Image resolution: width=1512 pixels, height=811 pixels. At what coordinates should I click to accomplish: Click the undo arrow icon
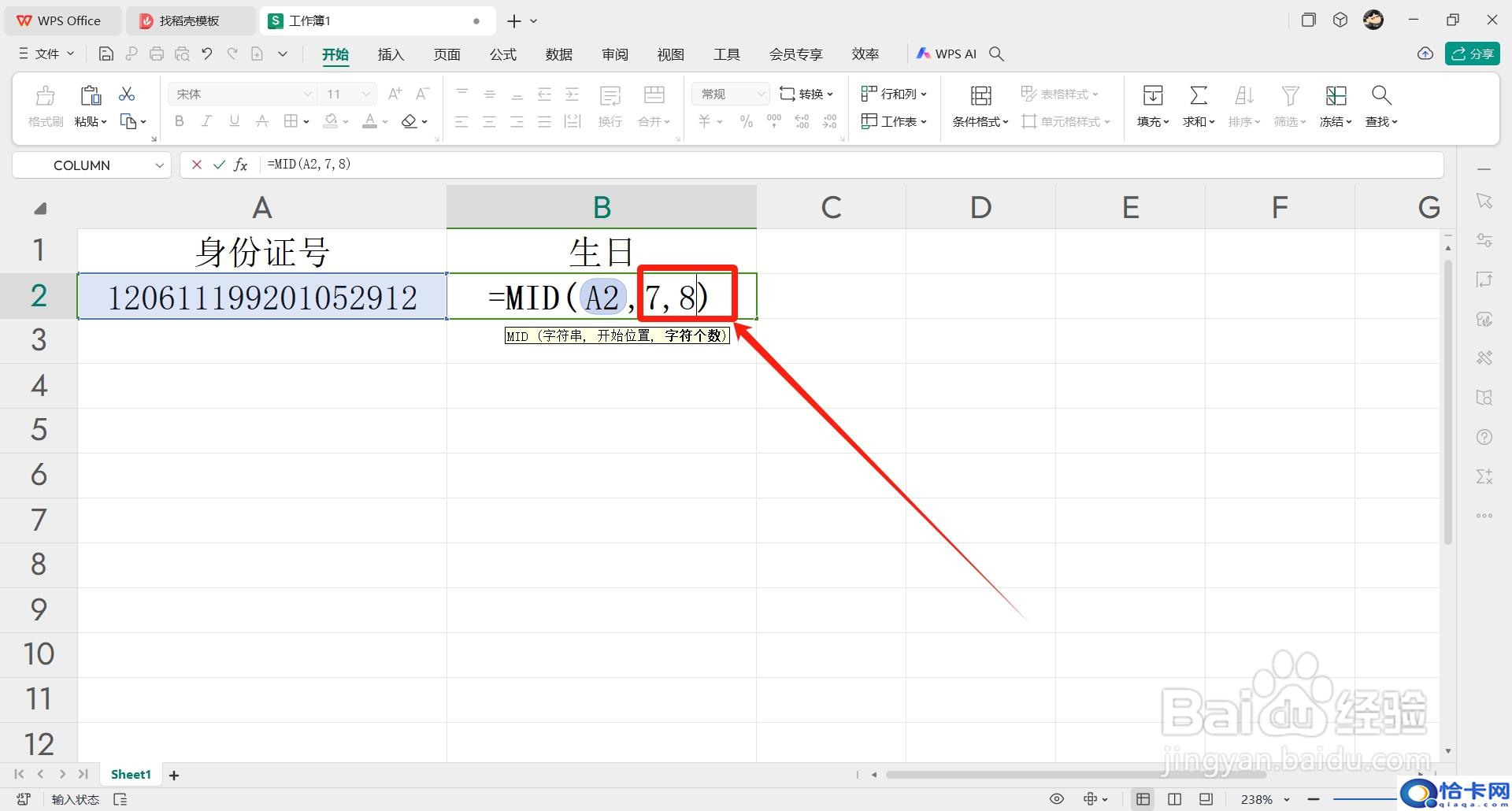tap(207, 54)
